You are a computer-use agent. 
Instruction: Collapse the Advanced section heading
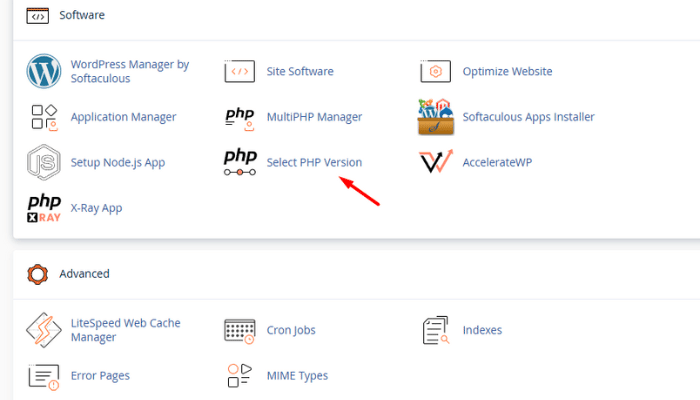[x=84, y=274]
